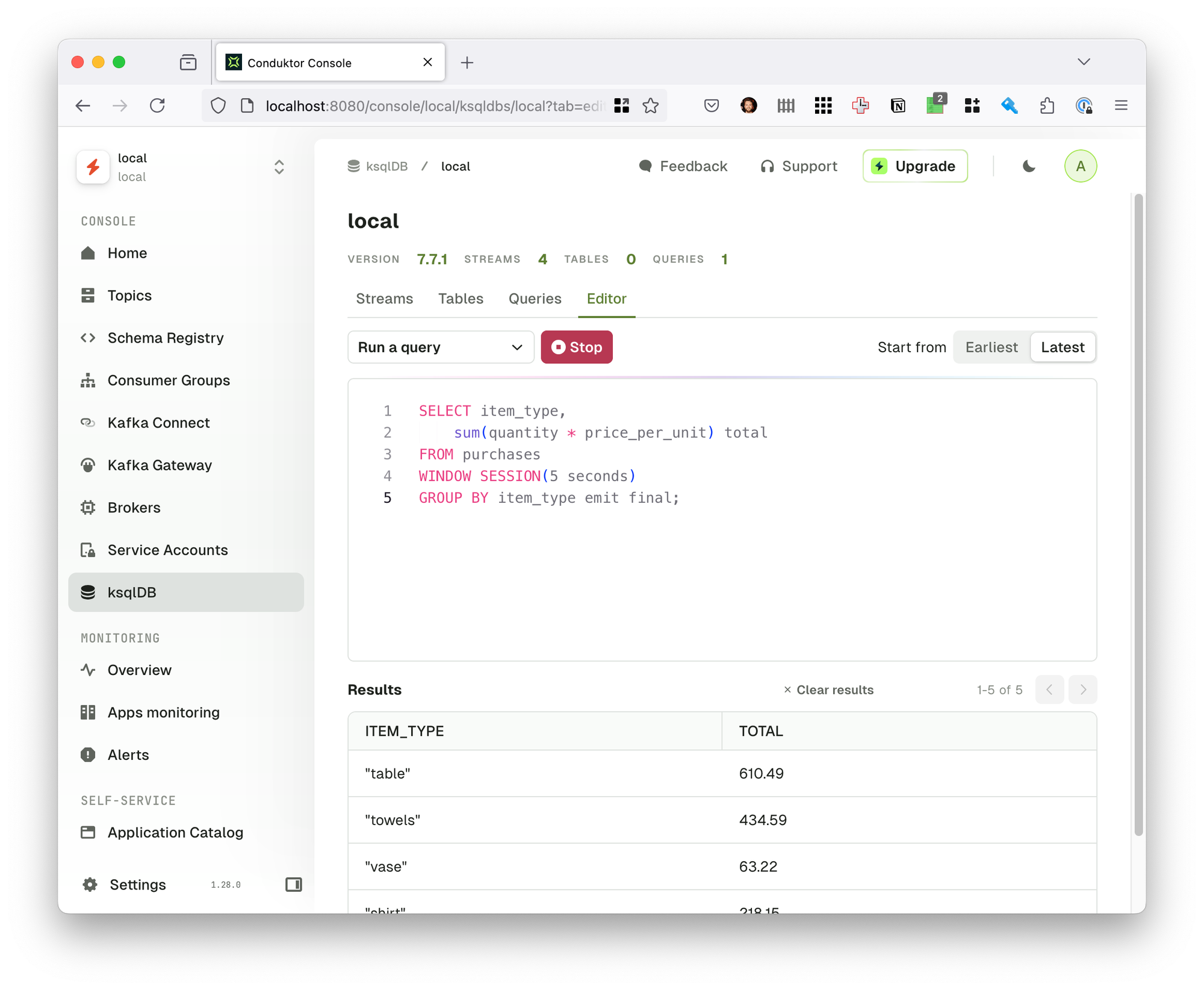Stop the running query
1204x990 pixels.
point(576,347)
